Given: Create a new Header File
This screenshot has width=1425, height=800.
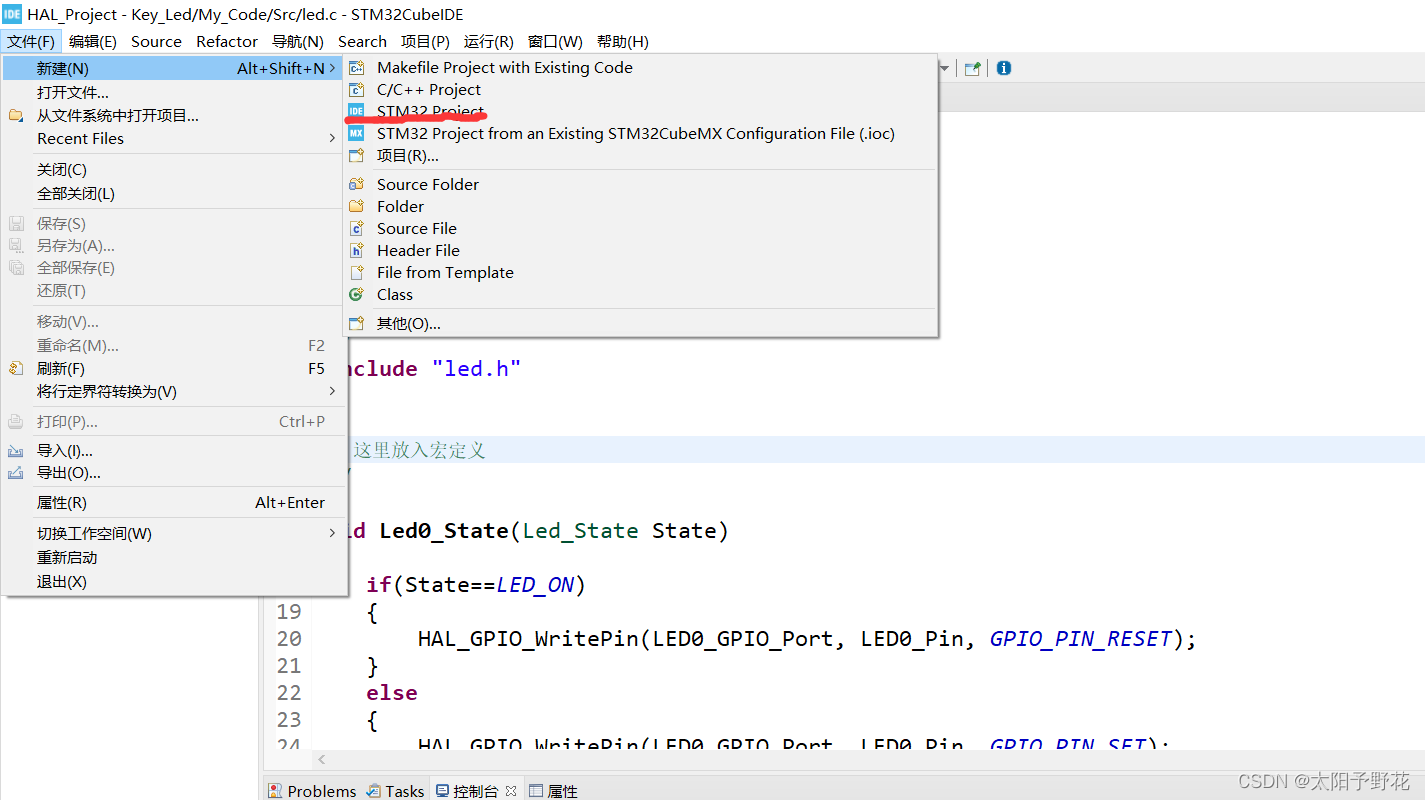Looking at the screenshot, I should pyautogui.click(x=640, y=250).
